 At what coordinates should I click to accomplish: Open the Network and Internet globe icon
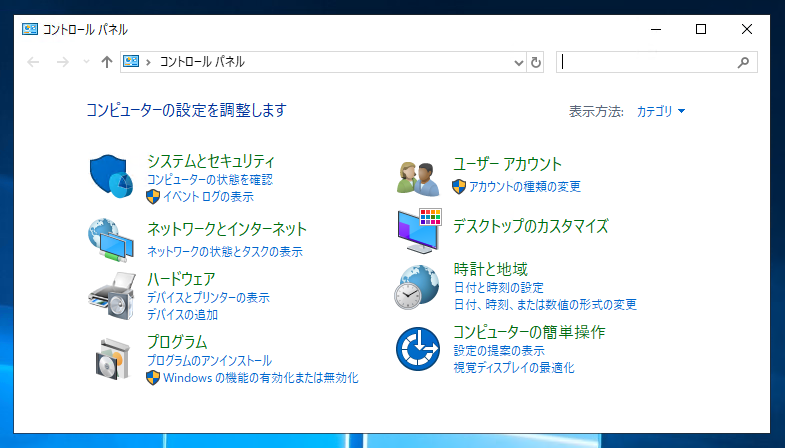[x=111, y=240]
